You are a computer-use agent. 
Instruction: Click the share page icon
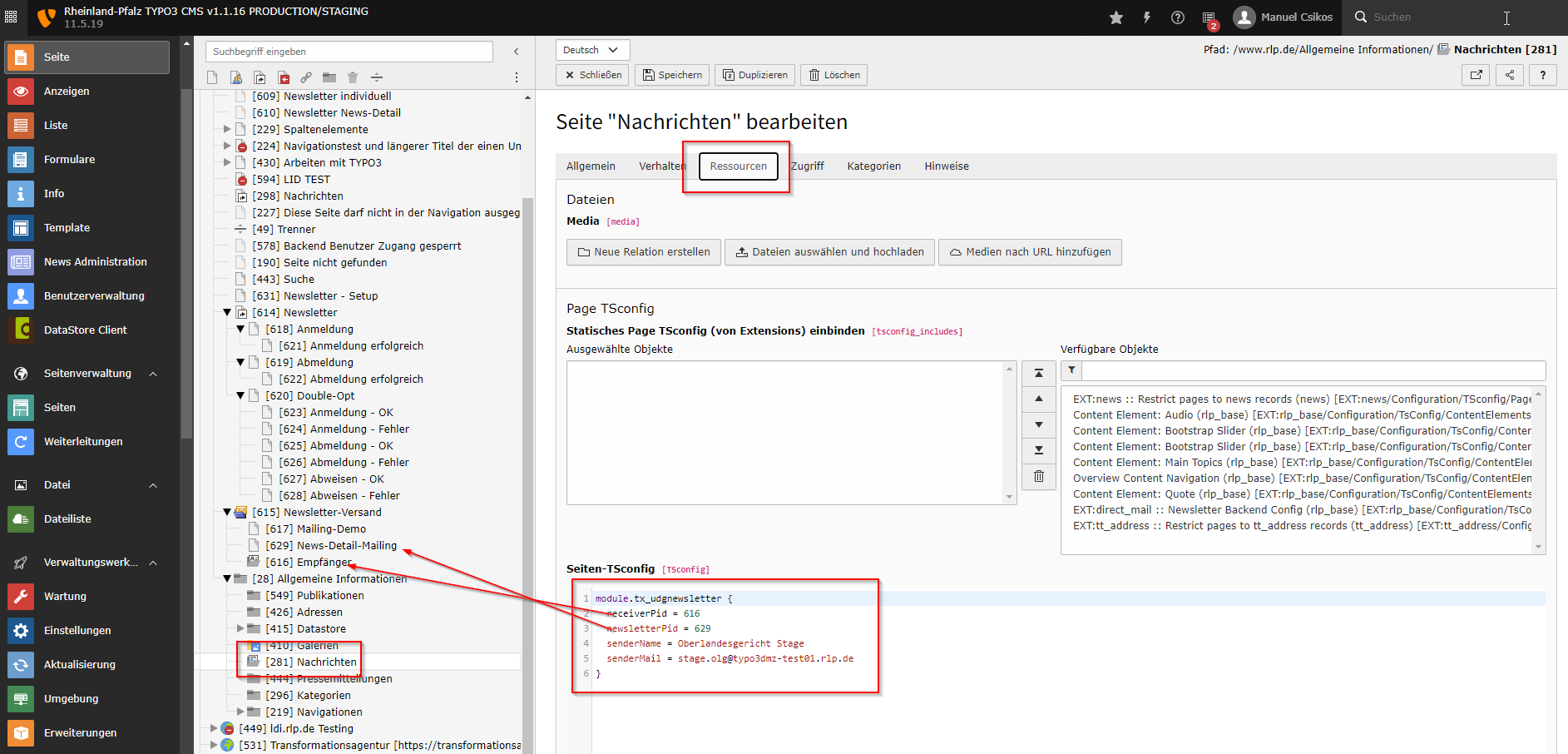(1510, 75)
